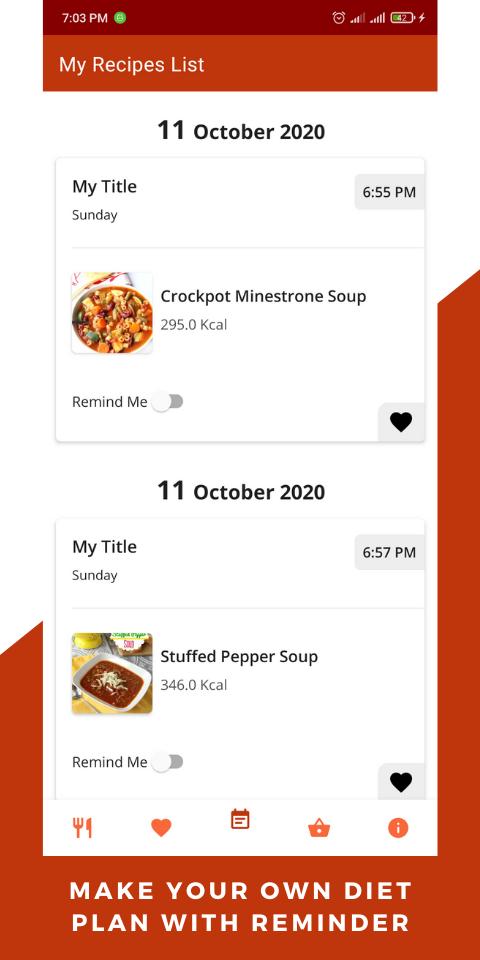Open the shopping basket tab
This screenshot has width=480, height=960.
tap(319, 828)
